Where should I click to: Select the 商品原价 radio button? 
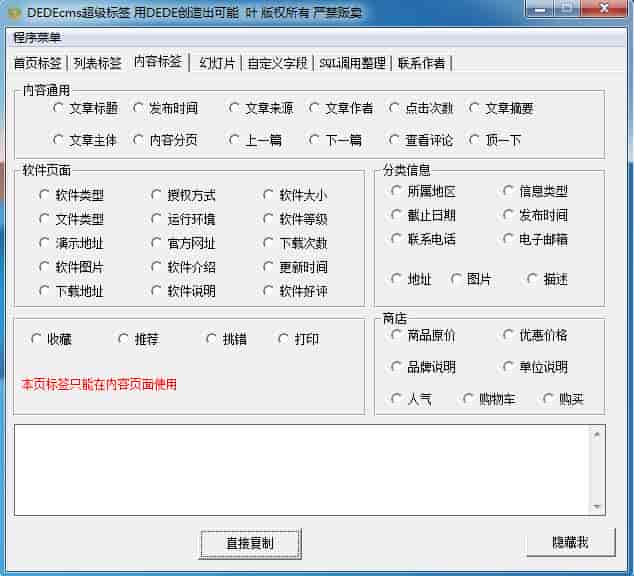coord(423,335)
